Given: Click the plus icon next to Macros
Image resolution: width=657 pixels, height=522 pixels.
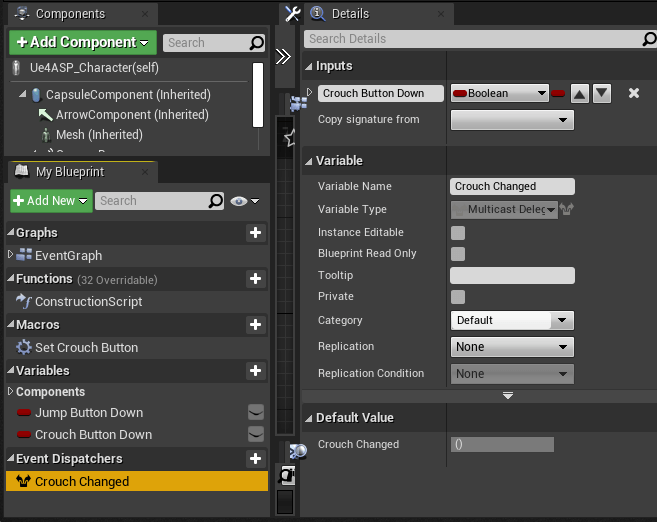Looking at the screenshot, I should tap(256, 325).
